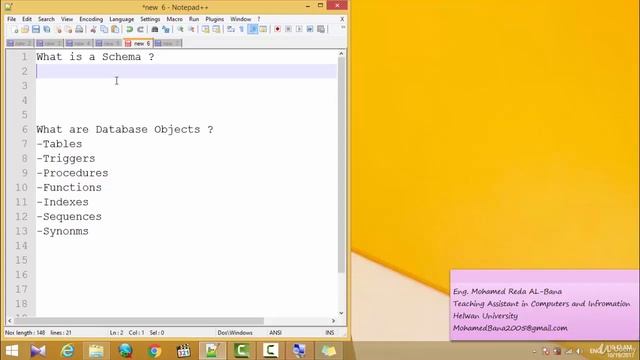
Task: Click the INS indicator in status bar
Action: [x=330, y=333]
